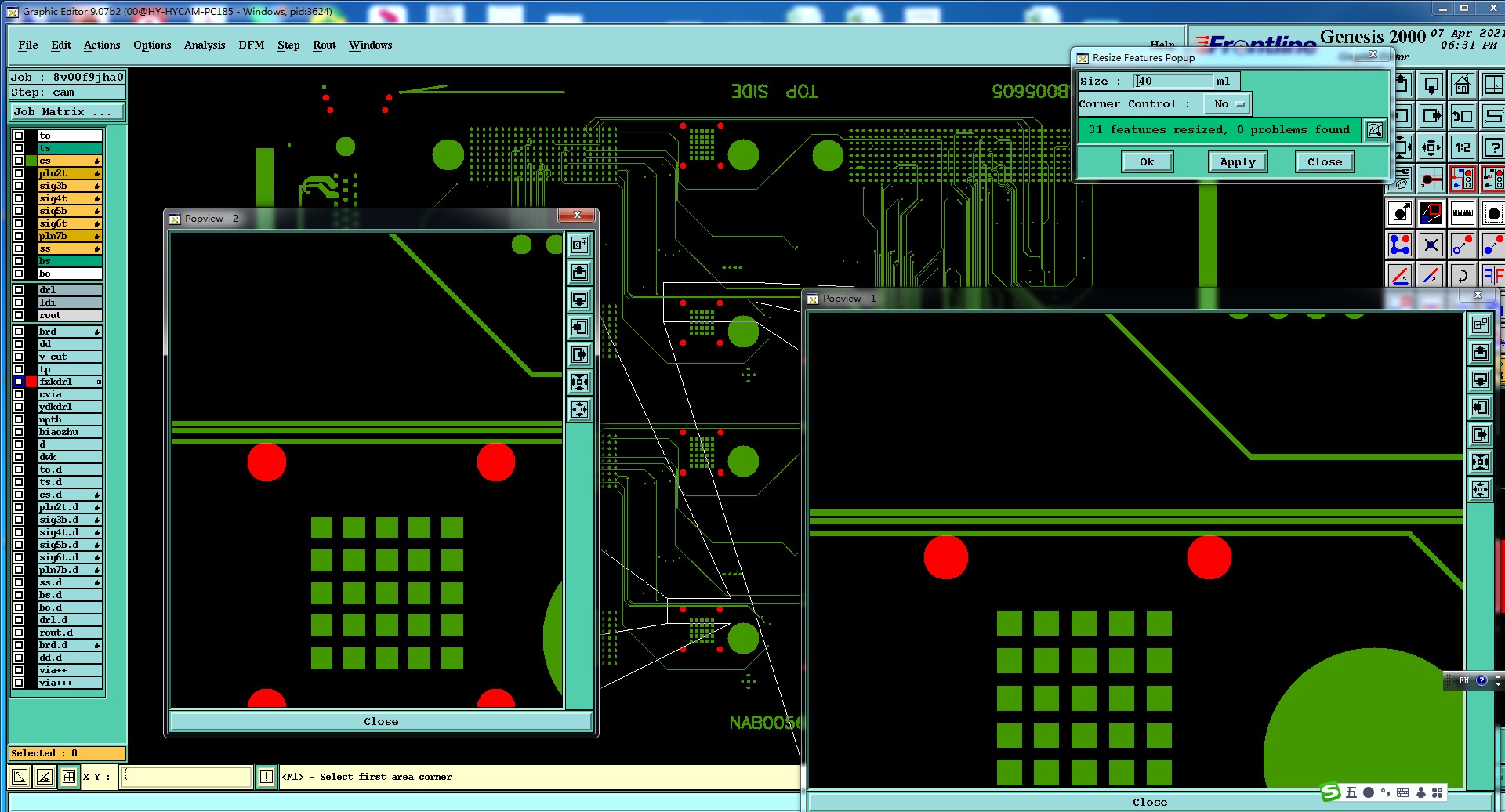The height and width of the screenshot is (812, 1505).
Task: Click the pan right icon in Popview - 1
Action: coord(1480,434)
